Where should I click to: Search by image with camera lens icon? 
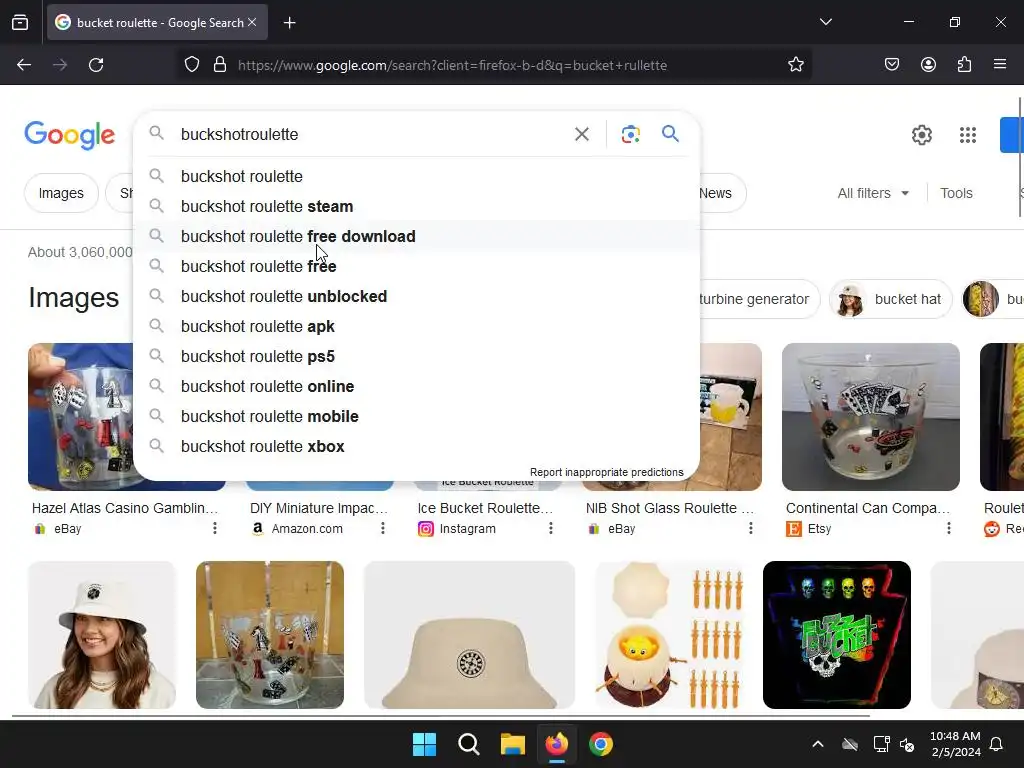point(630,134)
